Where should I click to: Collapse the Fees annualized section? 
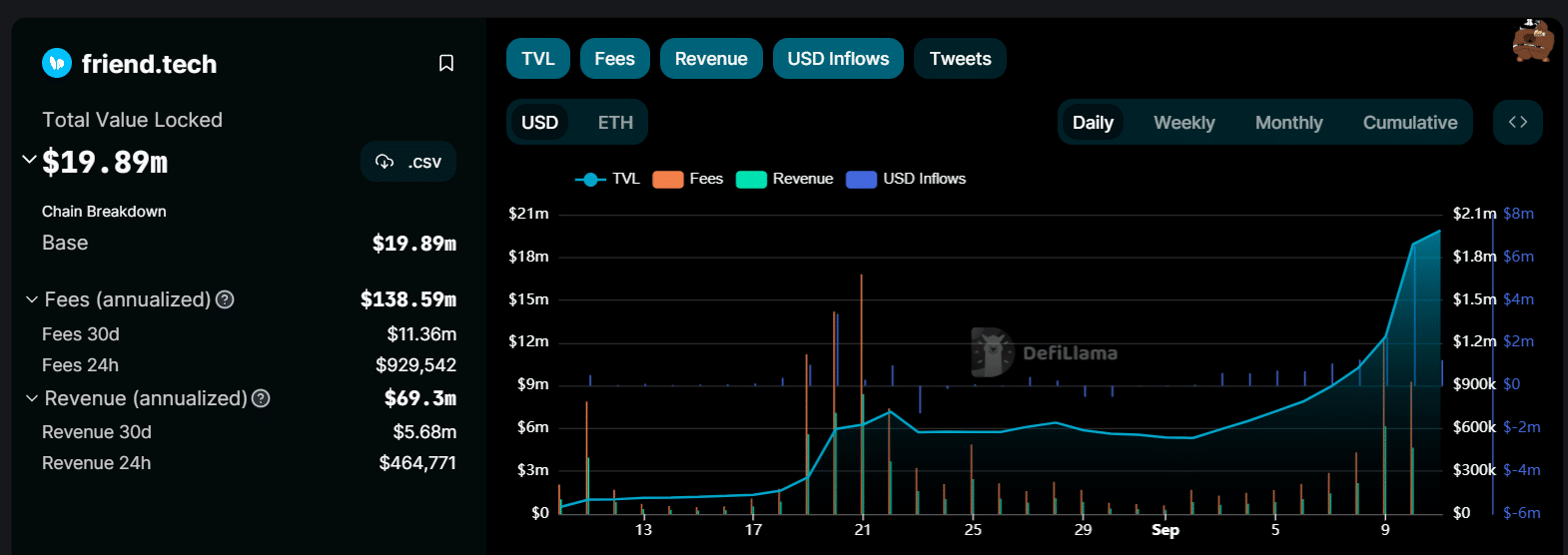[32, 299]
